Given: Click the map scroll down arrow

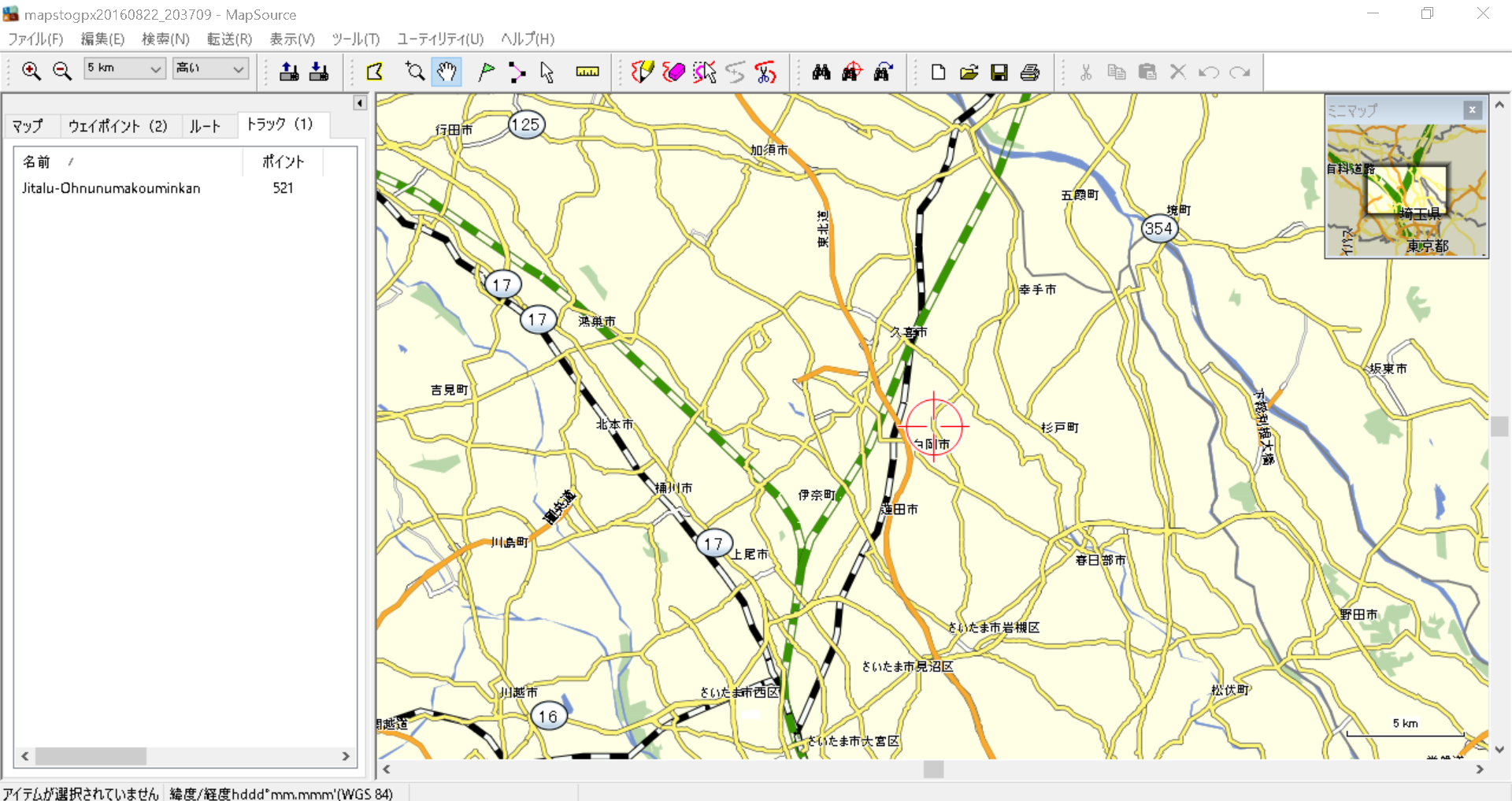Looking at the screenshot, I should coord(1499,750).
